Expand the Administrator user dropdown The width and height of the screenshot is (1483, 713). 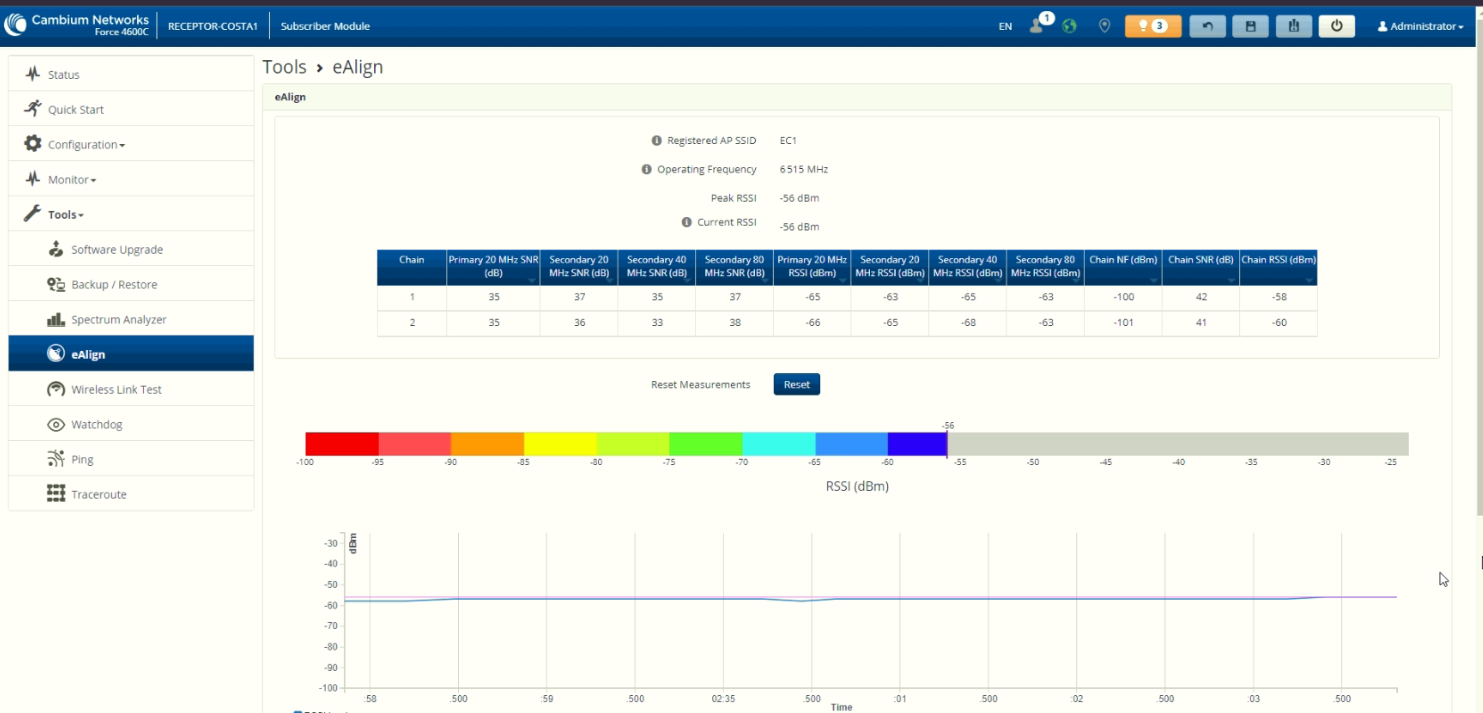point(1420,26)
